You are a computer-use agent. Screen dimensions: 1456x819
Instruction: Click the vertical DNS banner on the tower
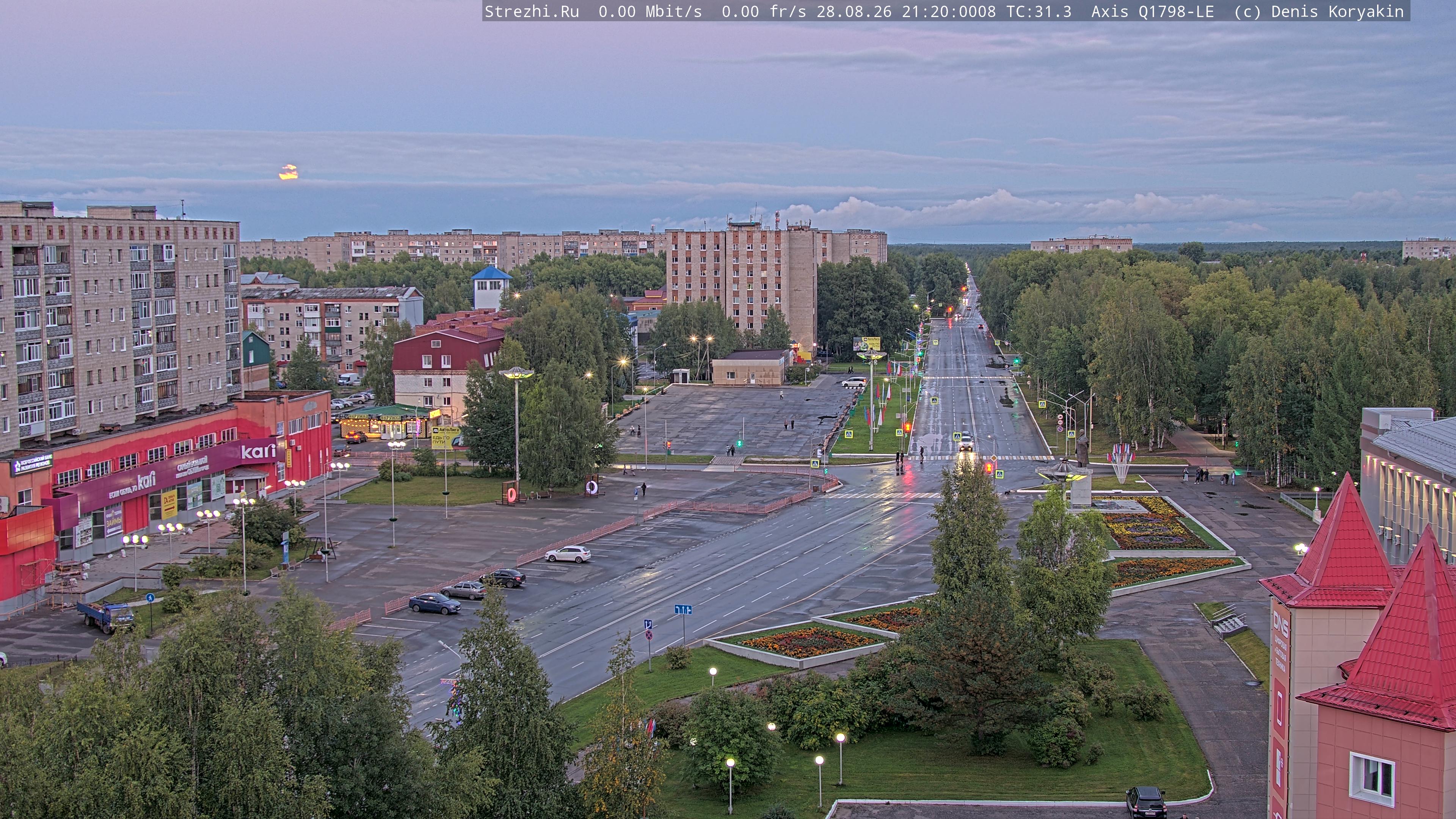[1280, 706]
